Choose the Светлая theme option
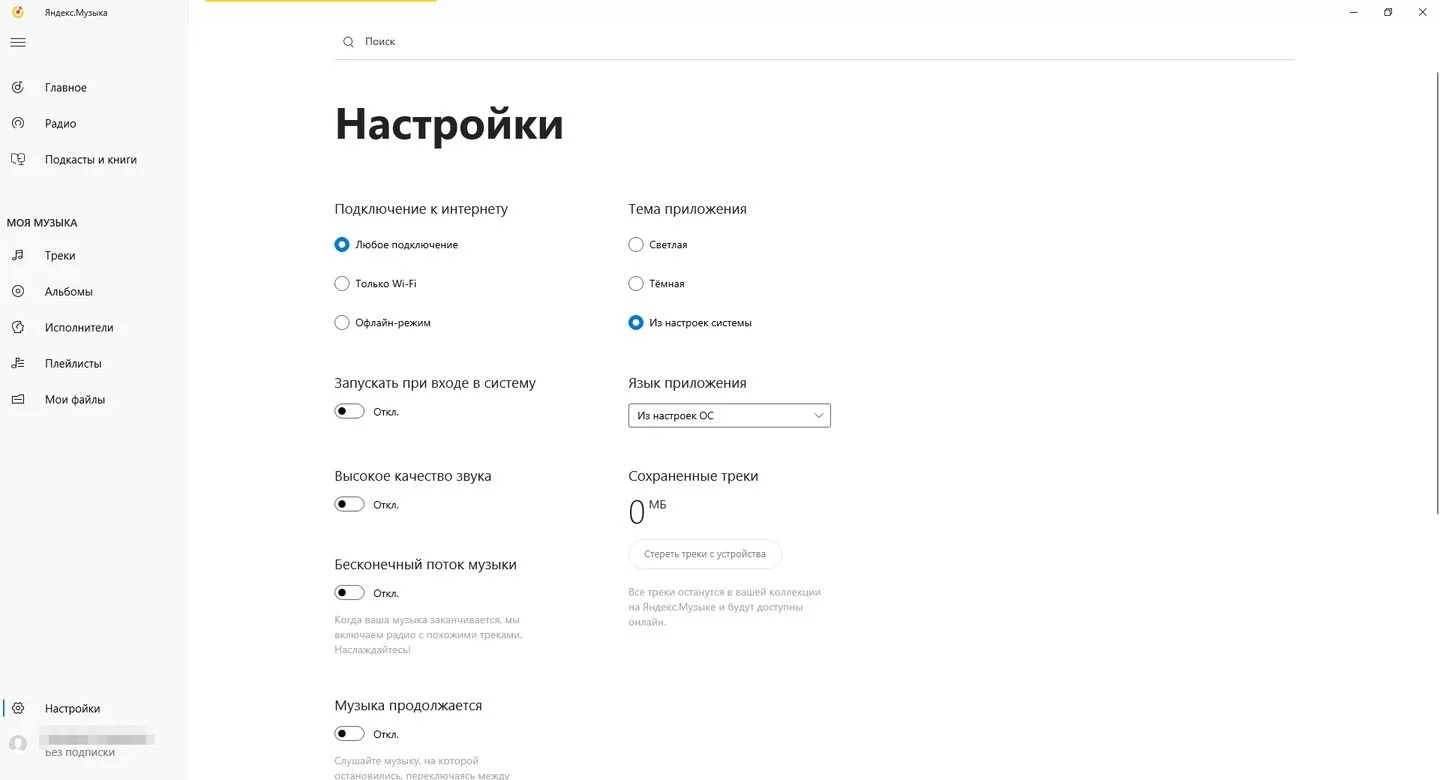This screenshot has height=780, width=1440. pos(636,244)
